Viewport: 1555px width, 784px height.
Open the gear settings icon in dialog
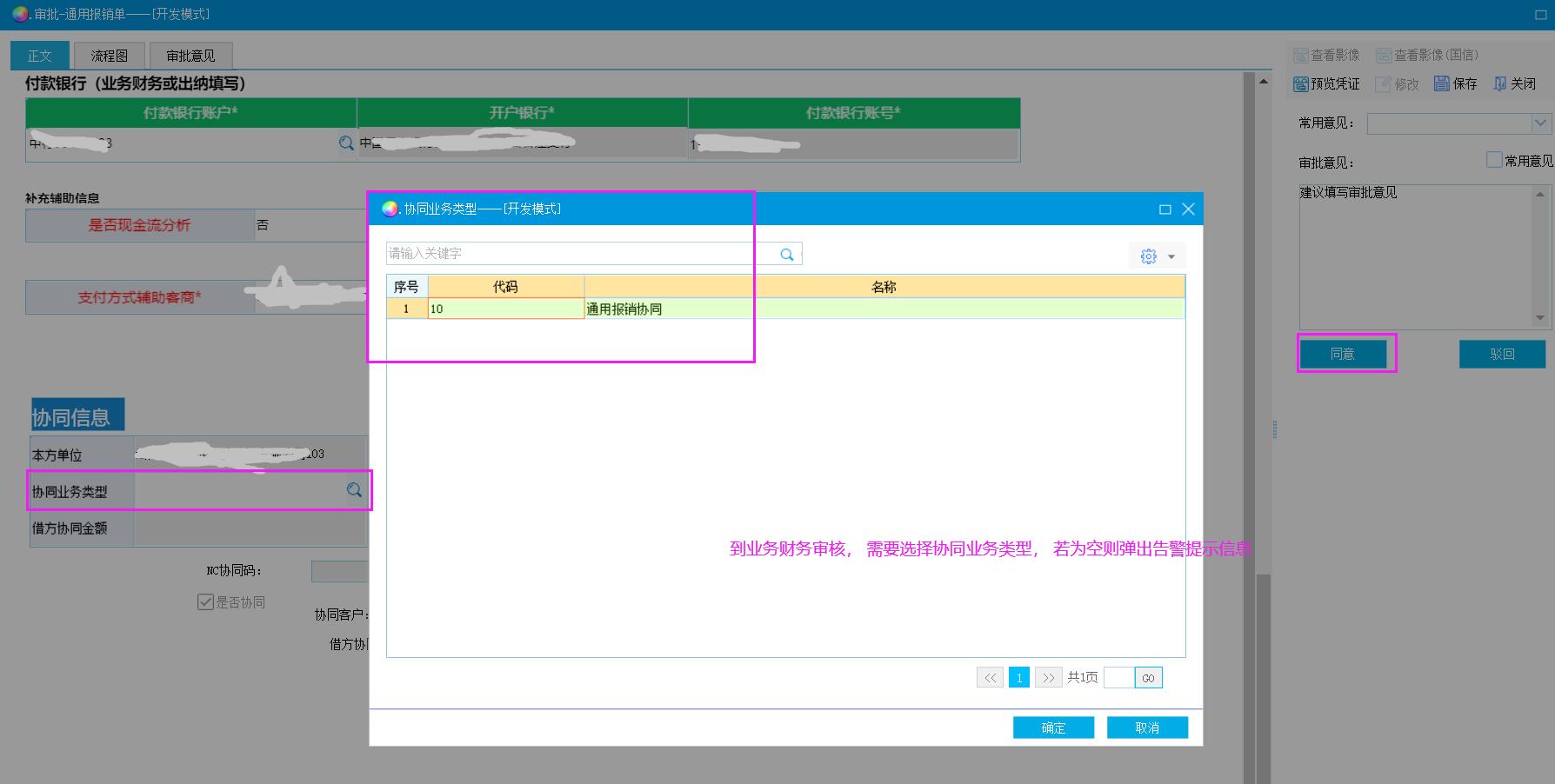(1148, 256)
